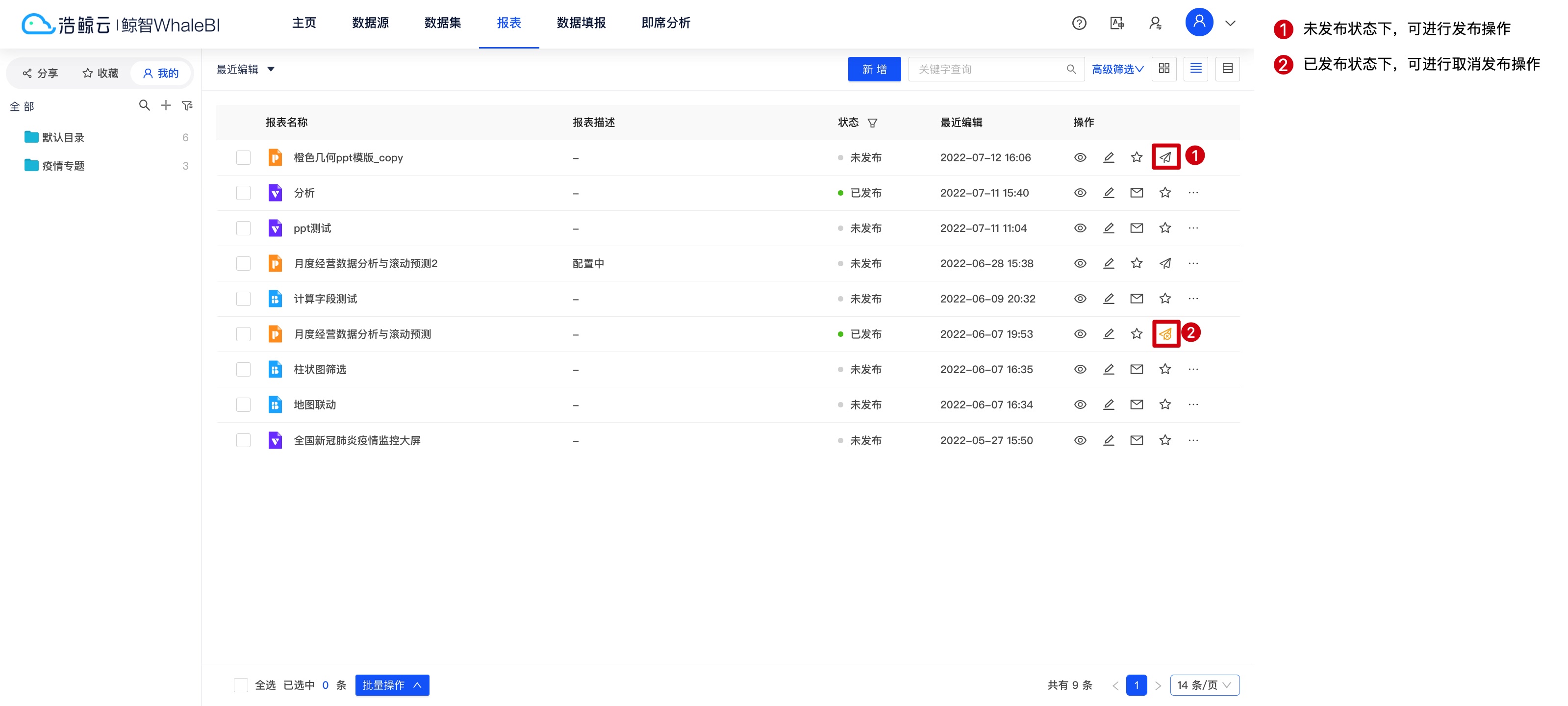
Task: Open 批量操作 batch menu
Action: tap(392, 685)
